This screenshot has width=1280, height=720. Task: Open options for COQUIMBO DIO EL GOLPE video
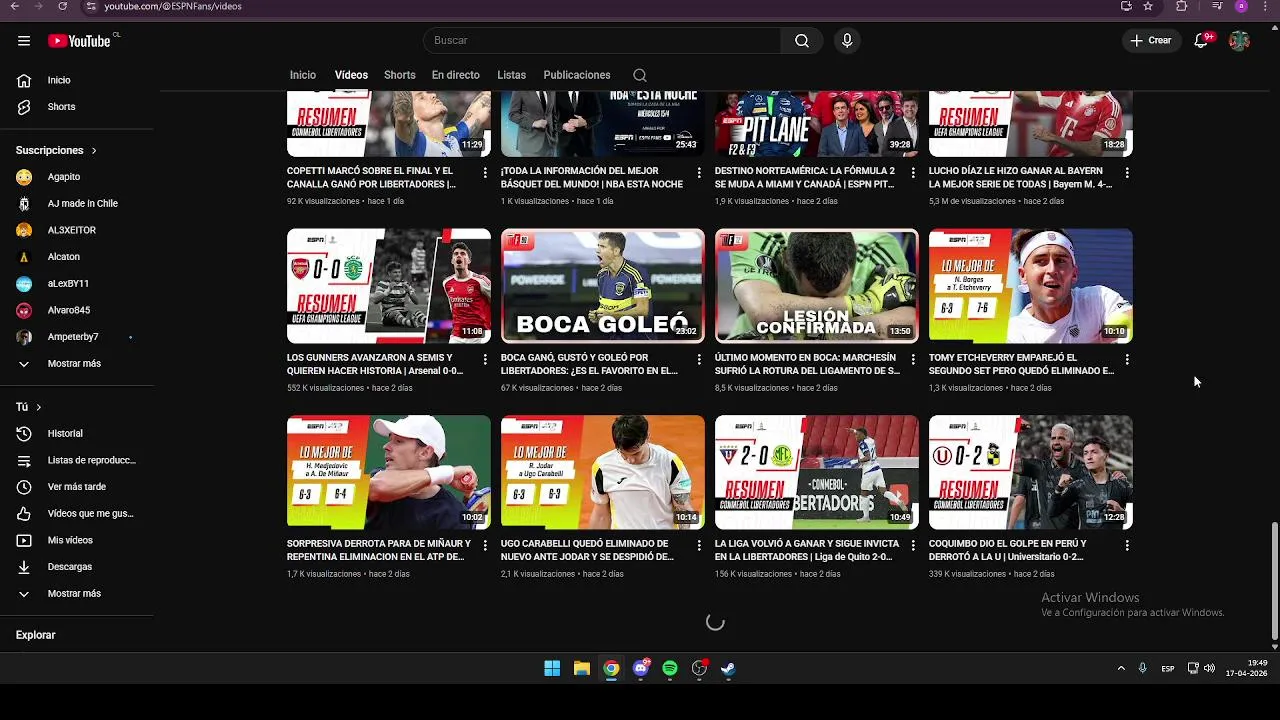pyautogui.click(x=1127, y=546)
